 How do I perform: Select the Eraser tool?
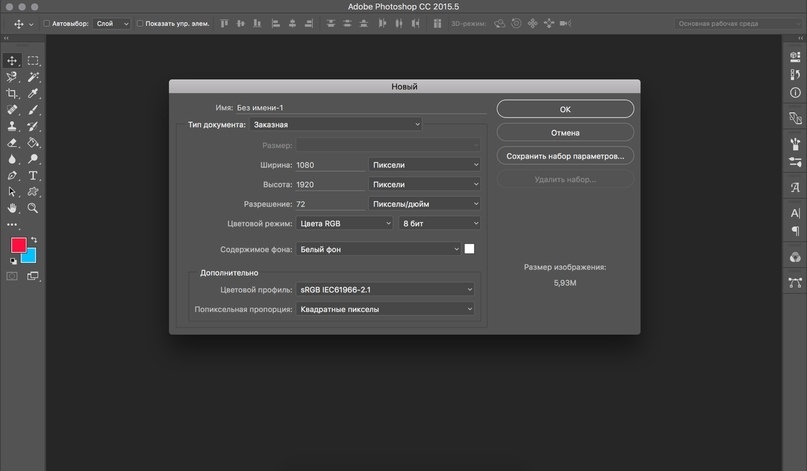point(12,143)
